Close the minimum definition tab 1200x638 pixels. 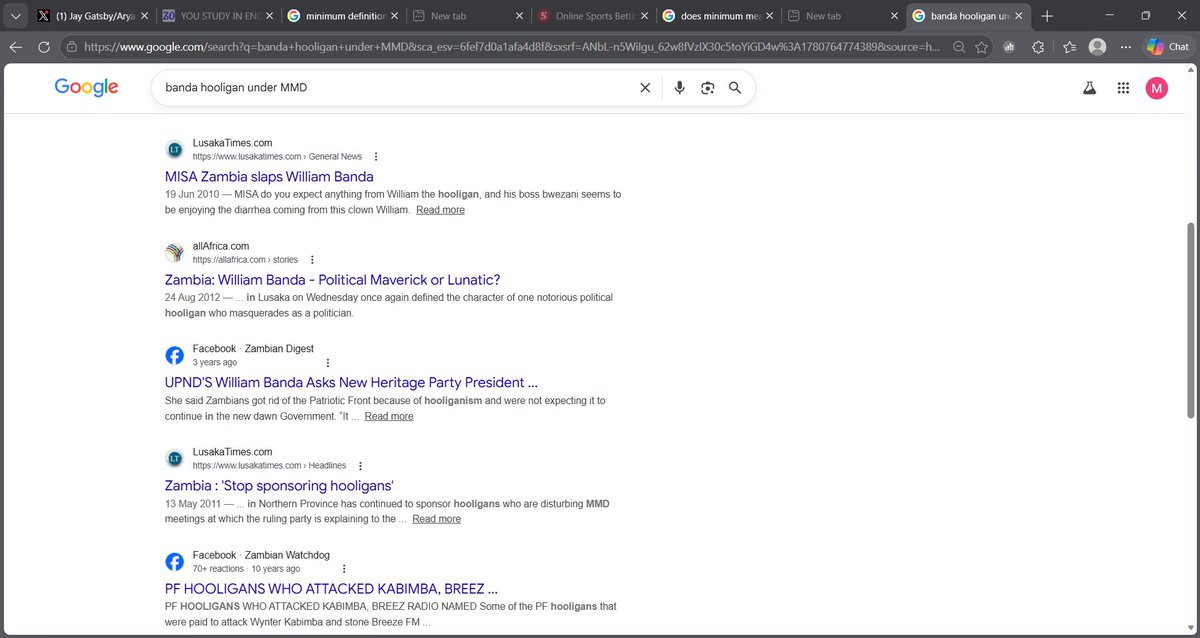click(394, 16)
